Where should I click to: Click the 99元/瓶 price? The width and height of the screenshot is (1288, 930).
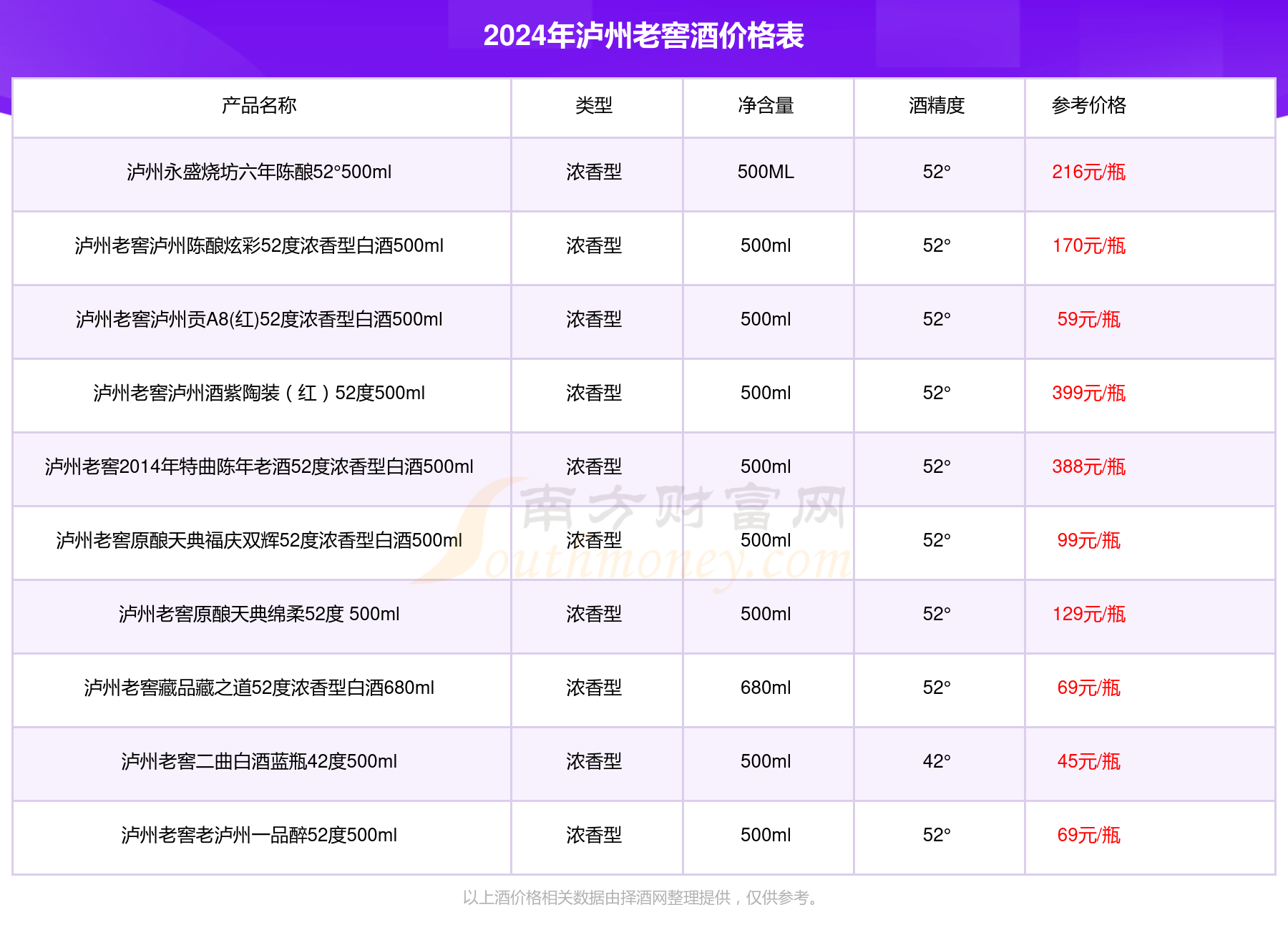[1088, 540]
